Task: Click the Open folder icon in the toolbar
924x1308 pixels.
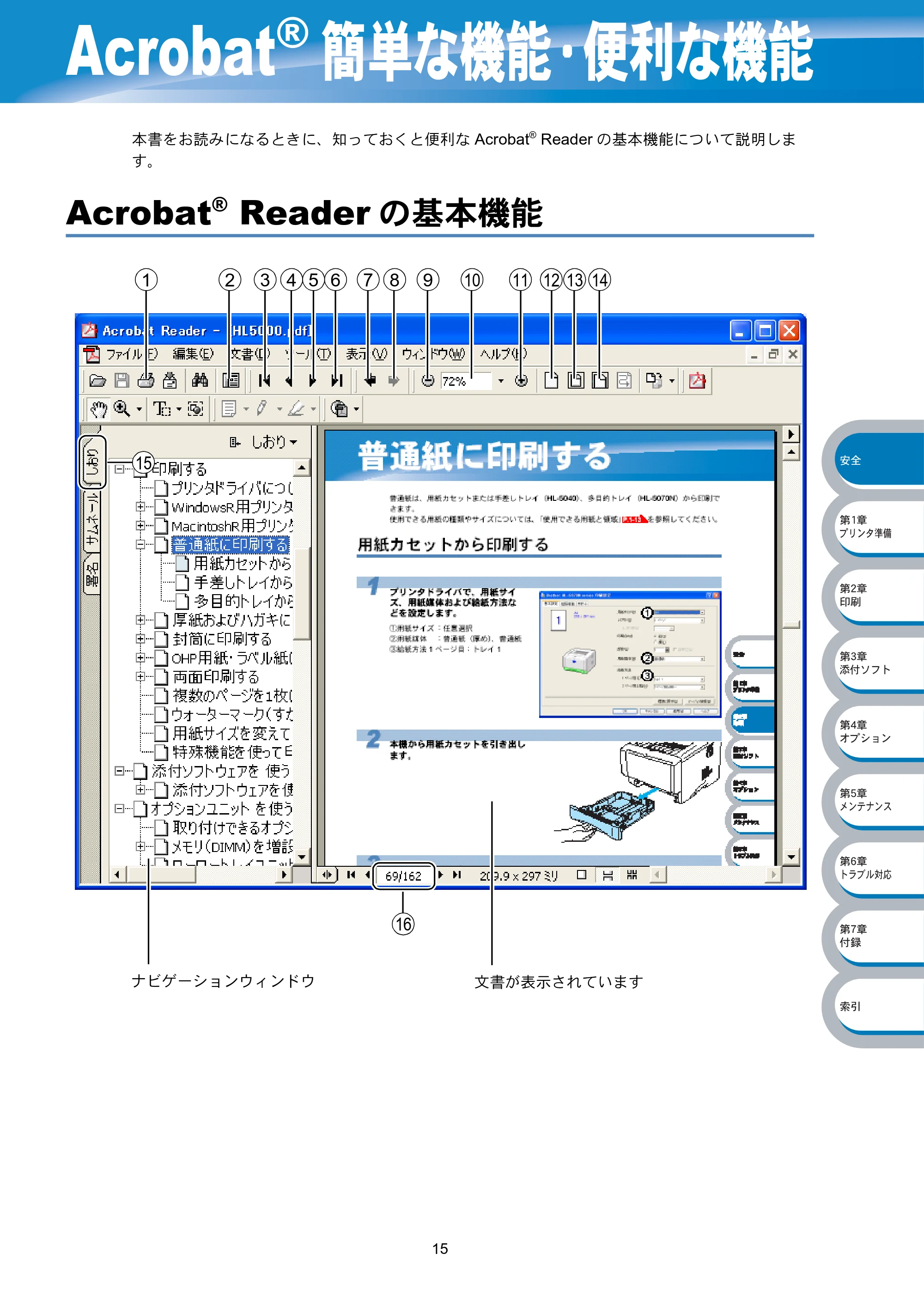Action: 98,381
